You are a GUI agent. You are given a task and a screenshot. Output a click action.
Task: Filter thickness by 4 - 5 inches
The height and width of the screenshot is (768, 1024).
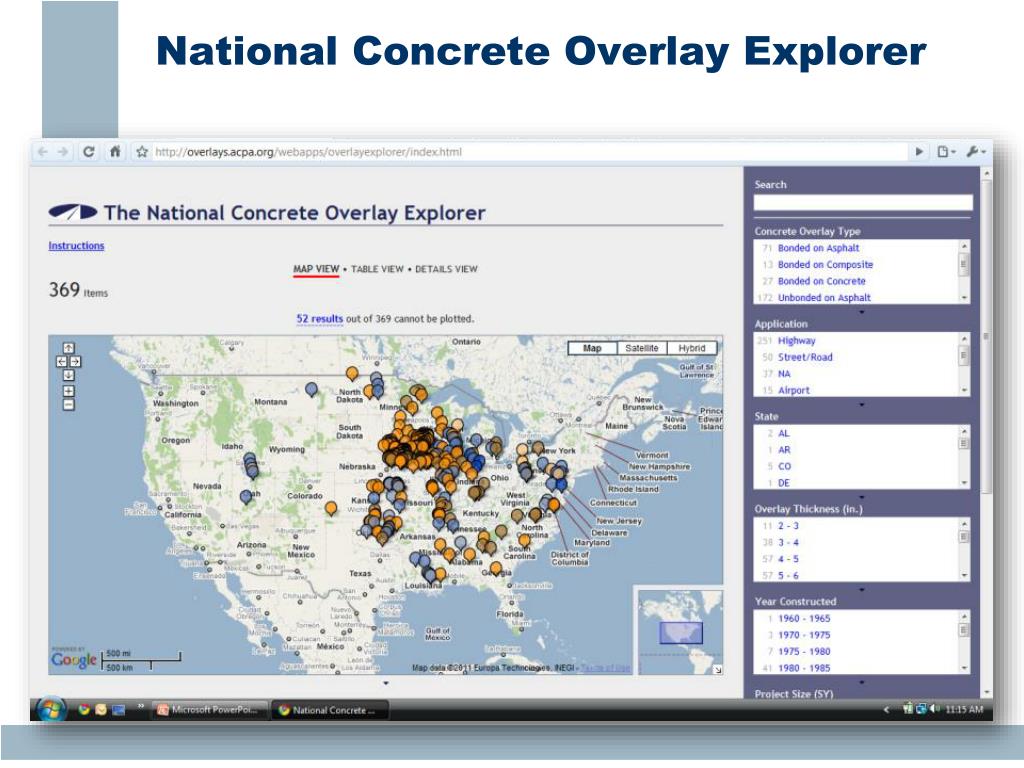click(788, 559)
